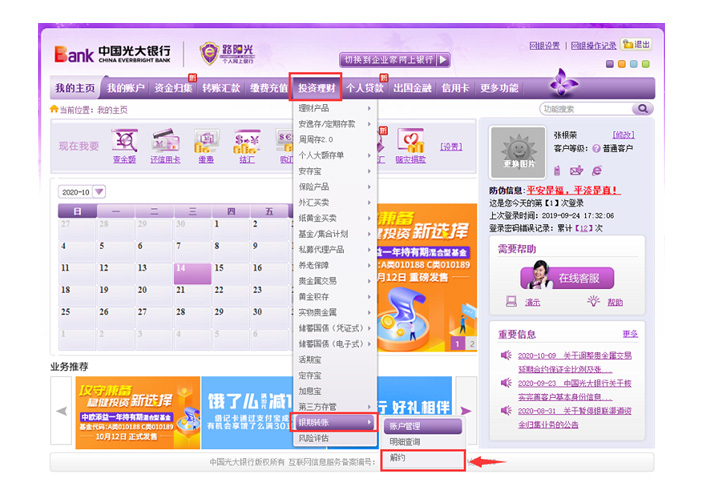Click the 功能搜索 search input field
Screen dimensions: 720x502
point(592,109)
